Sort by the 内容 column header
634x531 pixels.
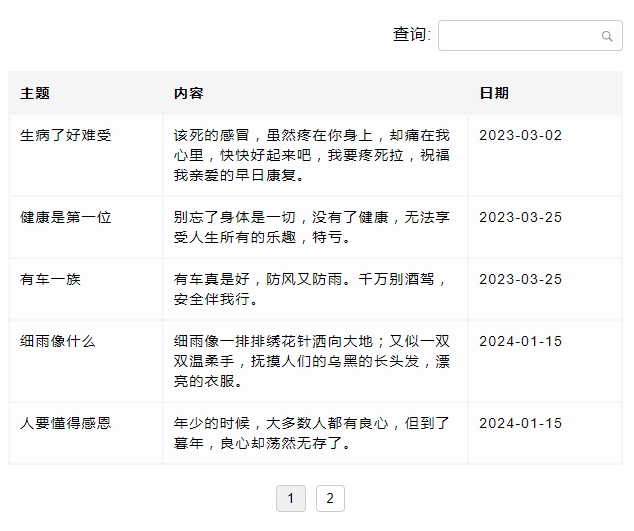188,93
